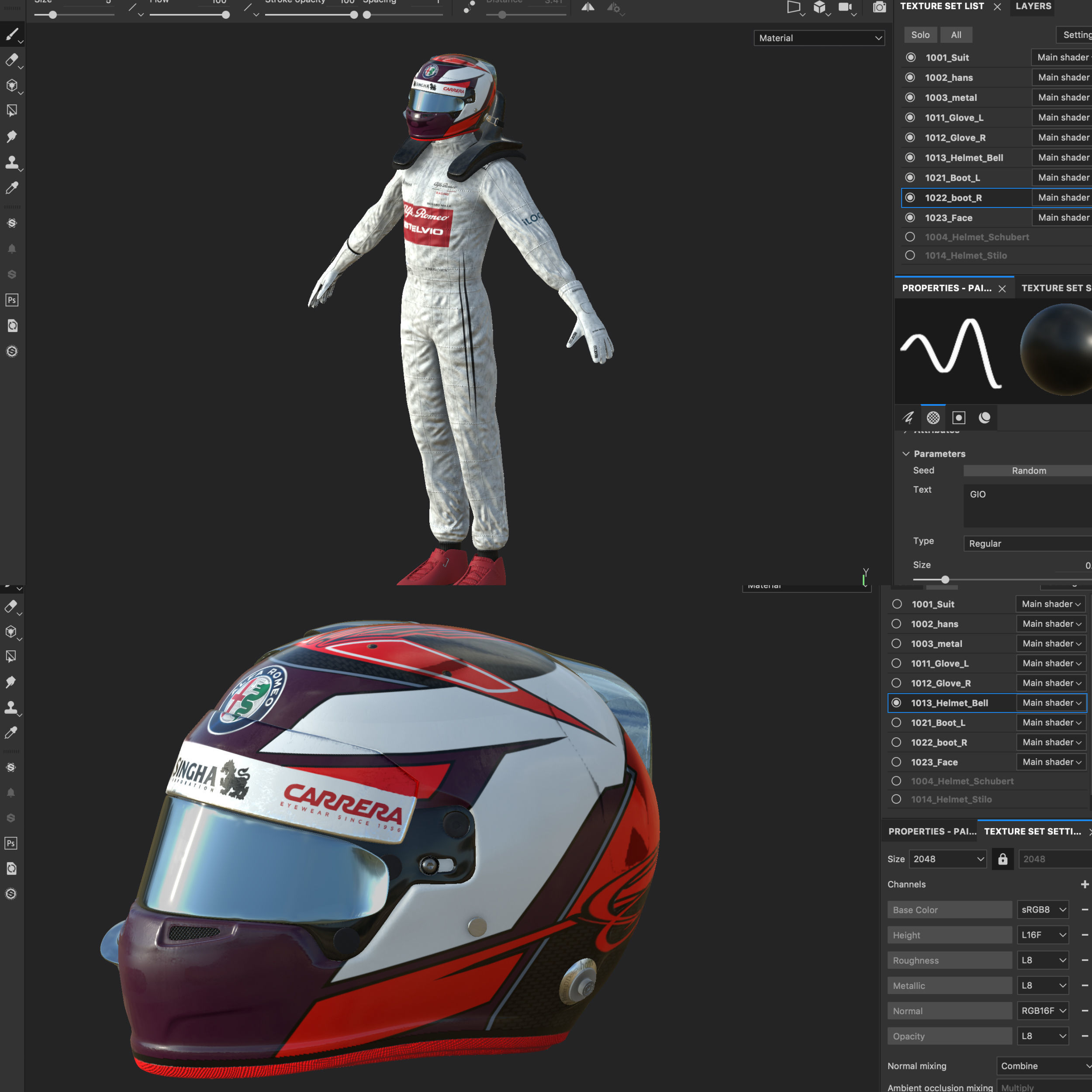Switch to the LAYERS tab

click(1033, 6)
